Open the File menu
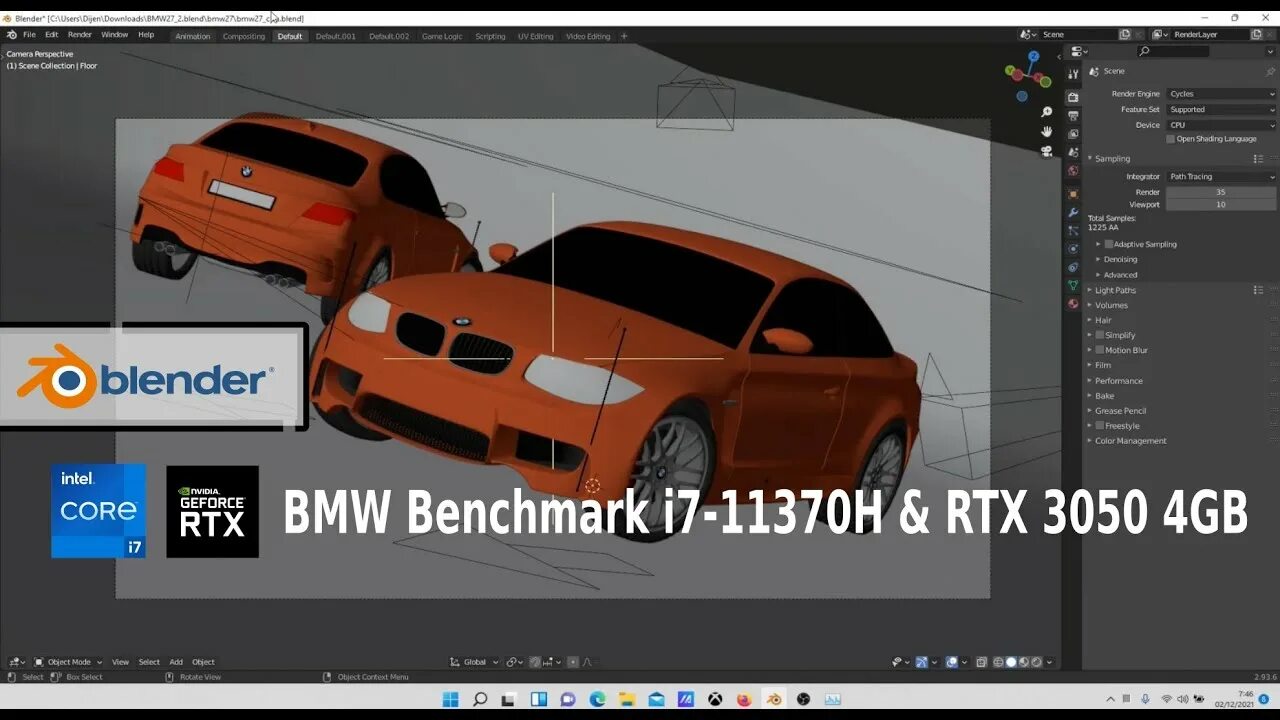 29,35
